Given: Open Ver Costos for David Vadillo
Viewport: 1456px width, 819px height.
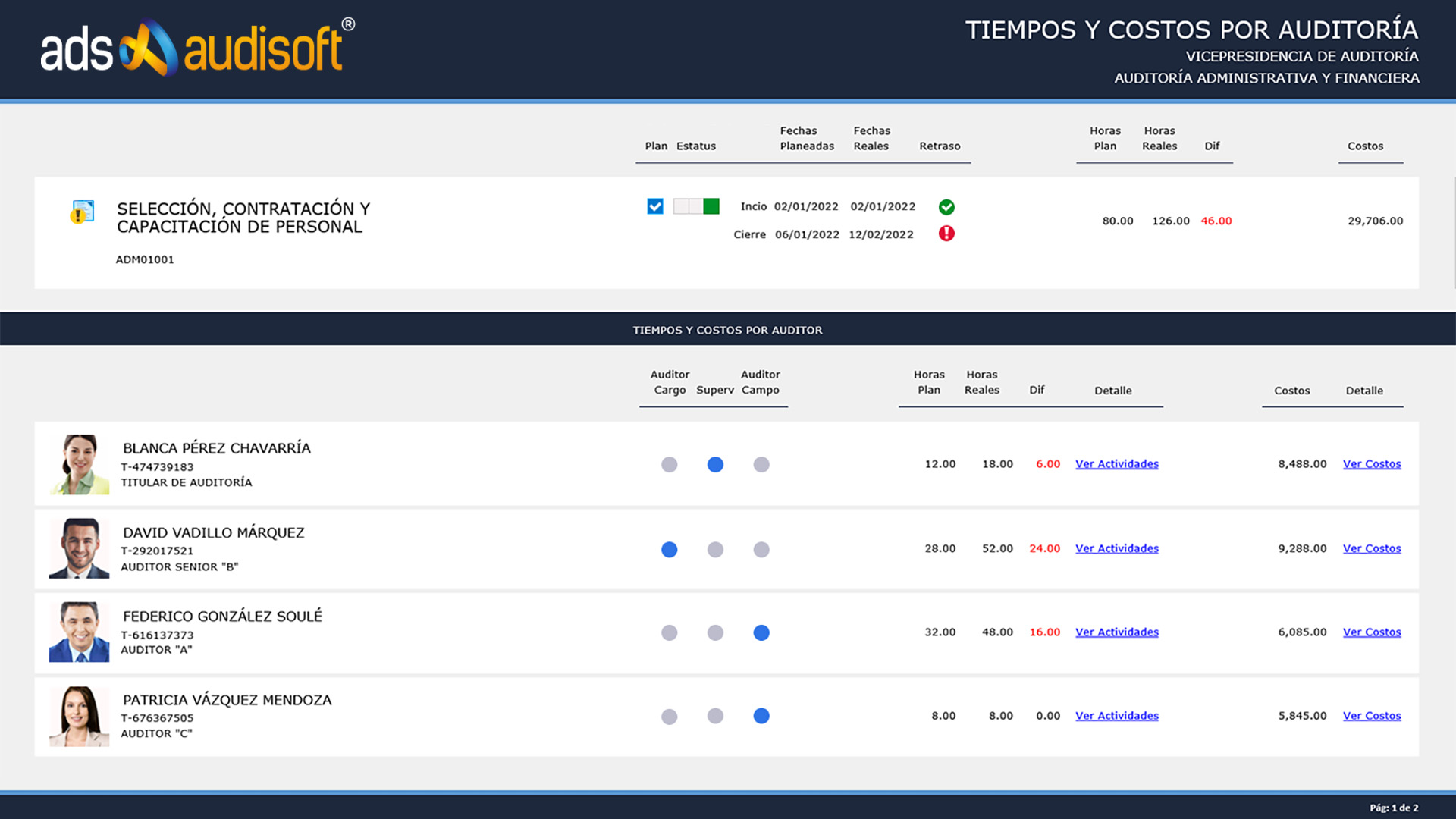Looking at the screenshot, I should tap(1372, 548).
